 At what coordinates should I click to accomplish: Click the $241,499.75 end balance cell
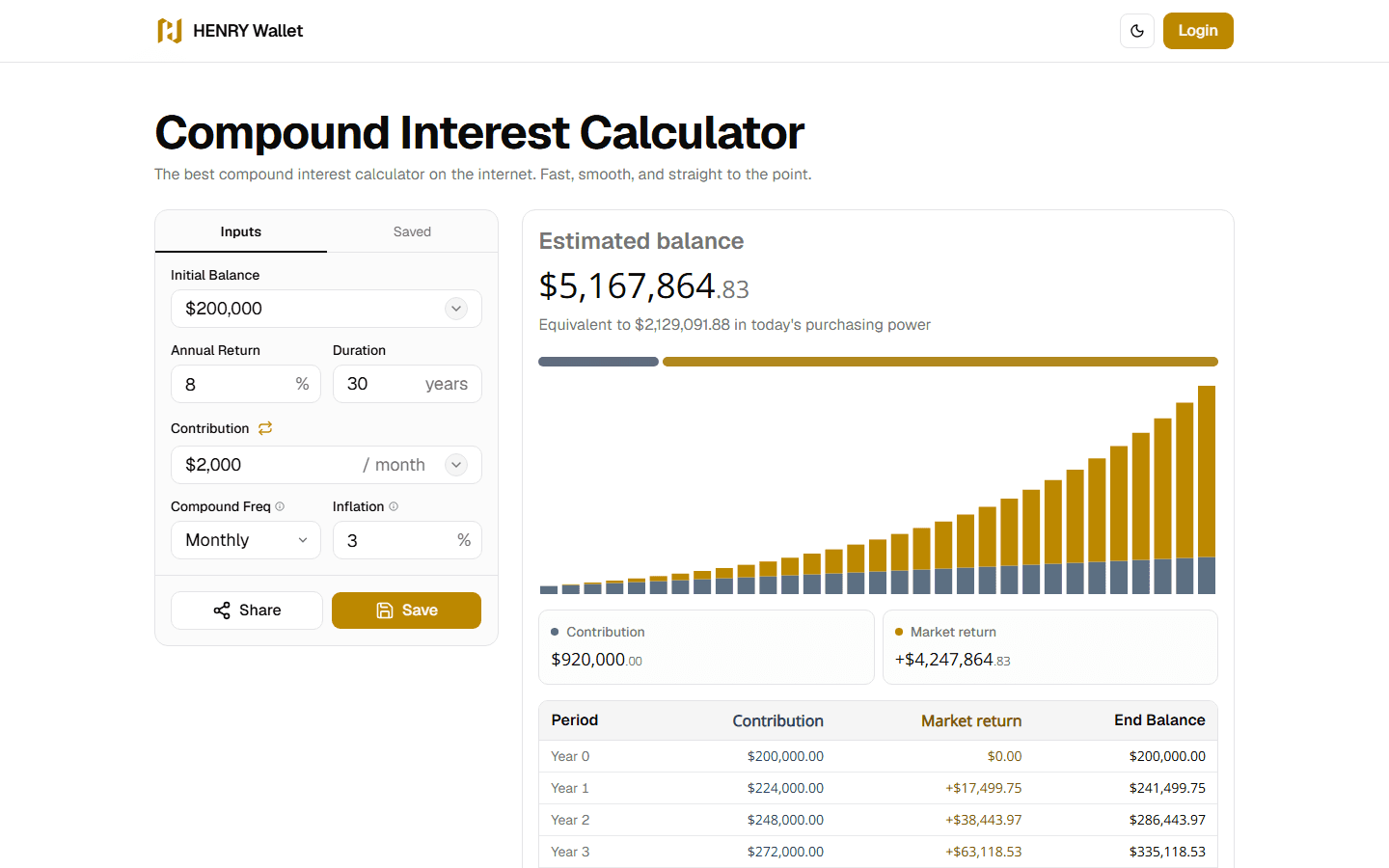(x=1167, y=788)
